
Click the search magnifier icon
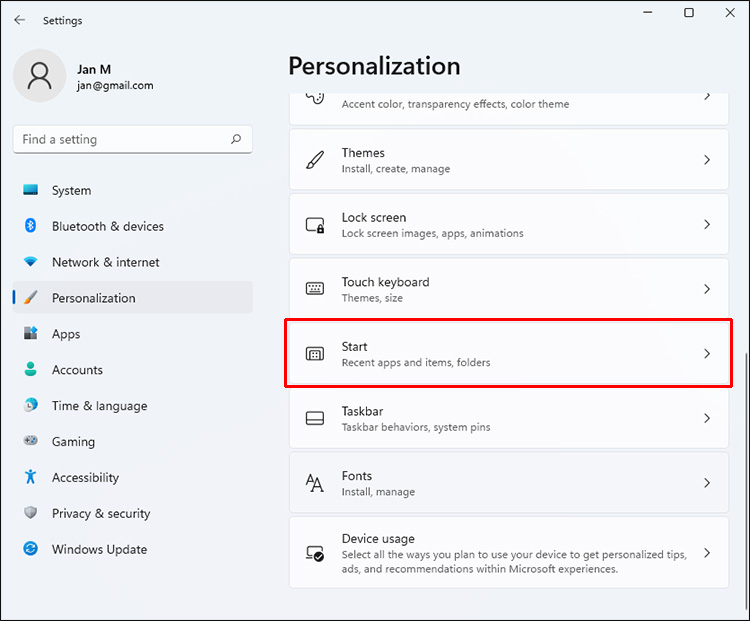coord(236,140)
